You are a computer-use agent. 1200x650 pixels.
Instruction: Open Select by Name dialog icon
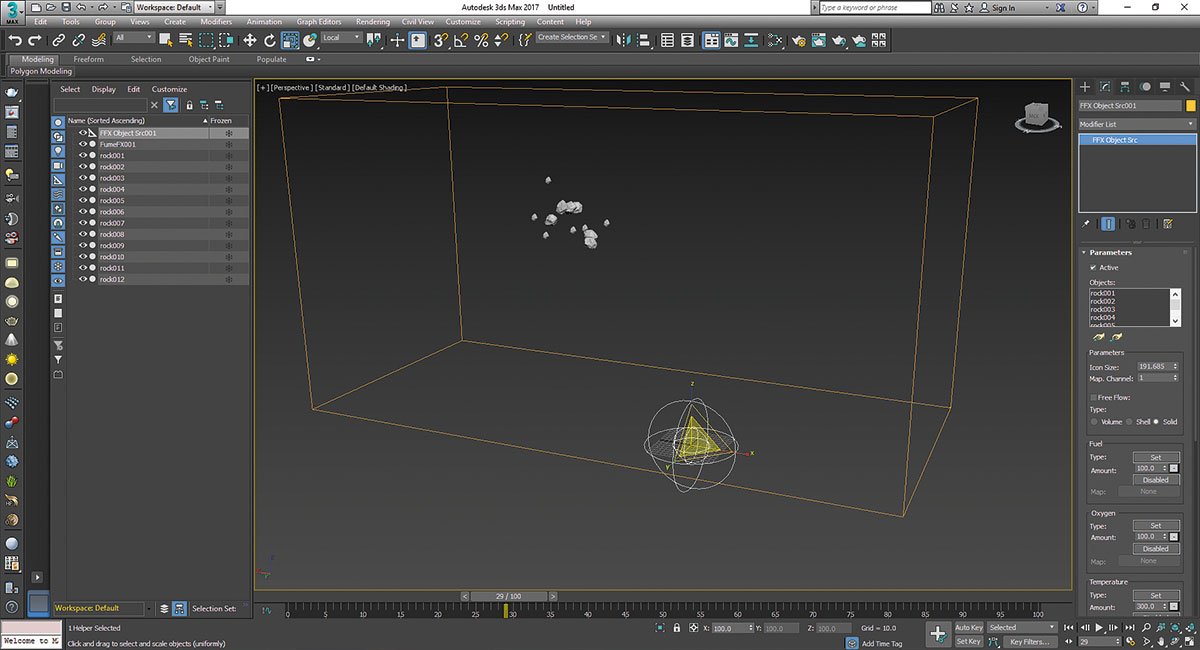[185, 40]
